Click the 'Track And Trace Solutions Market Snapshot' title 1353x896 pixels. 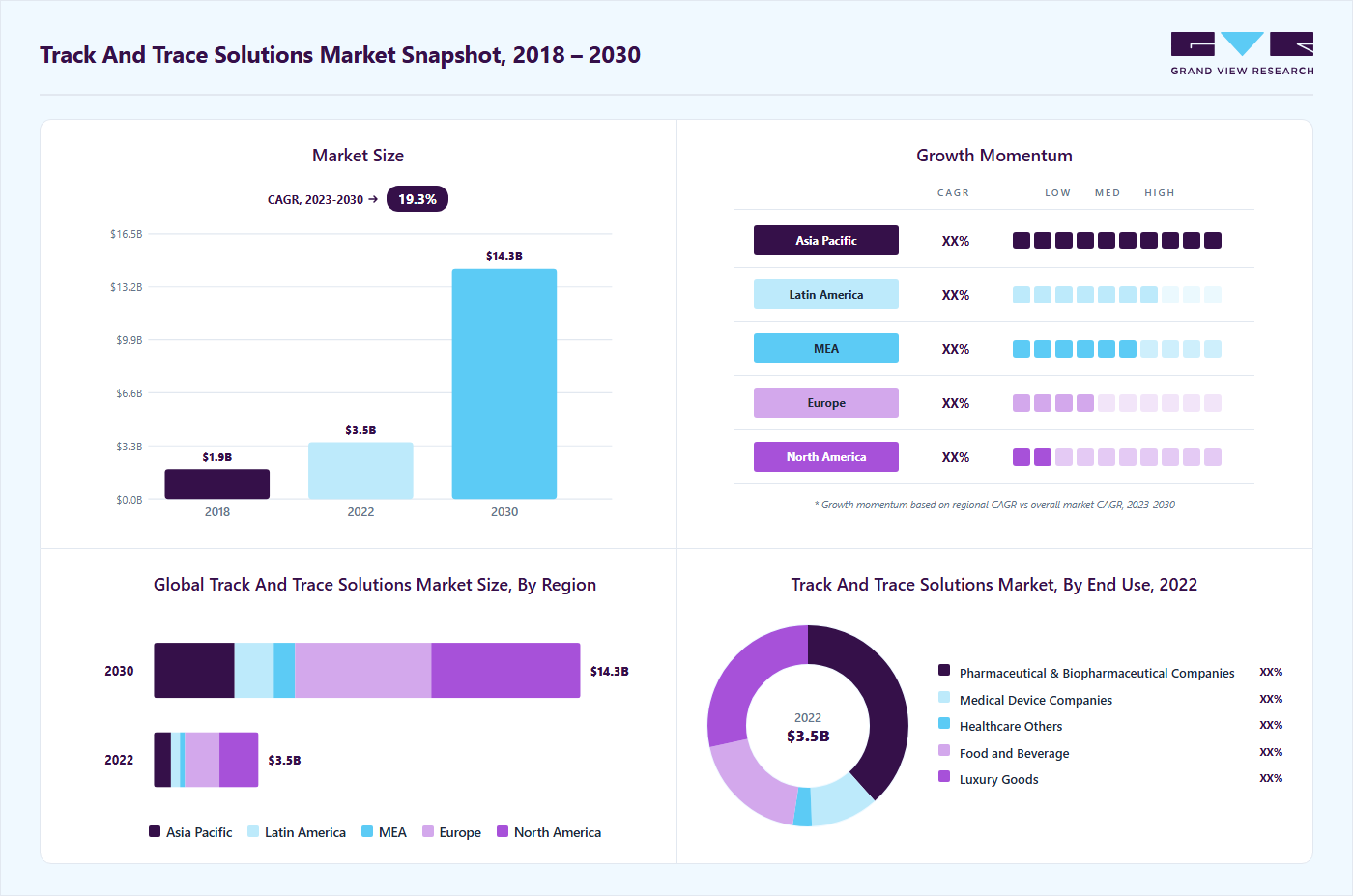(340, 55)
